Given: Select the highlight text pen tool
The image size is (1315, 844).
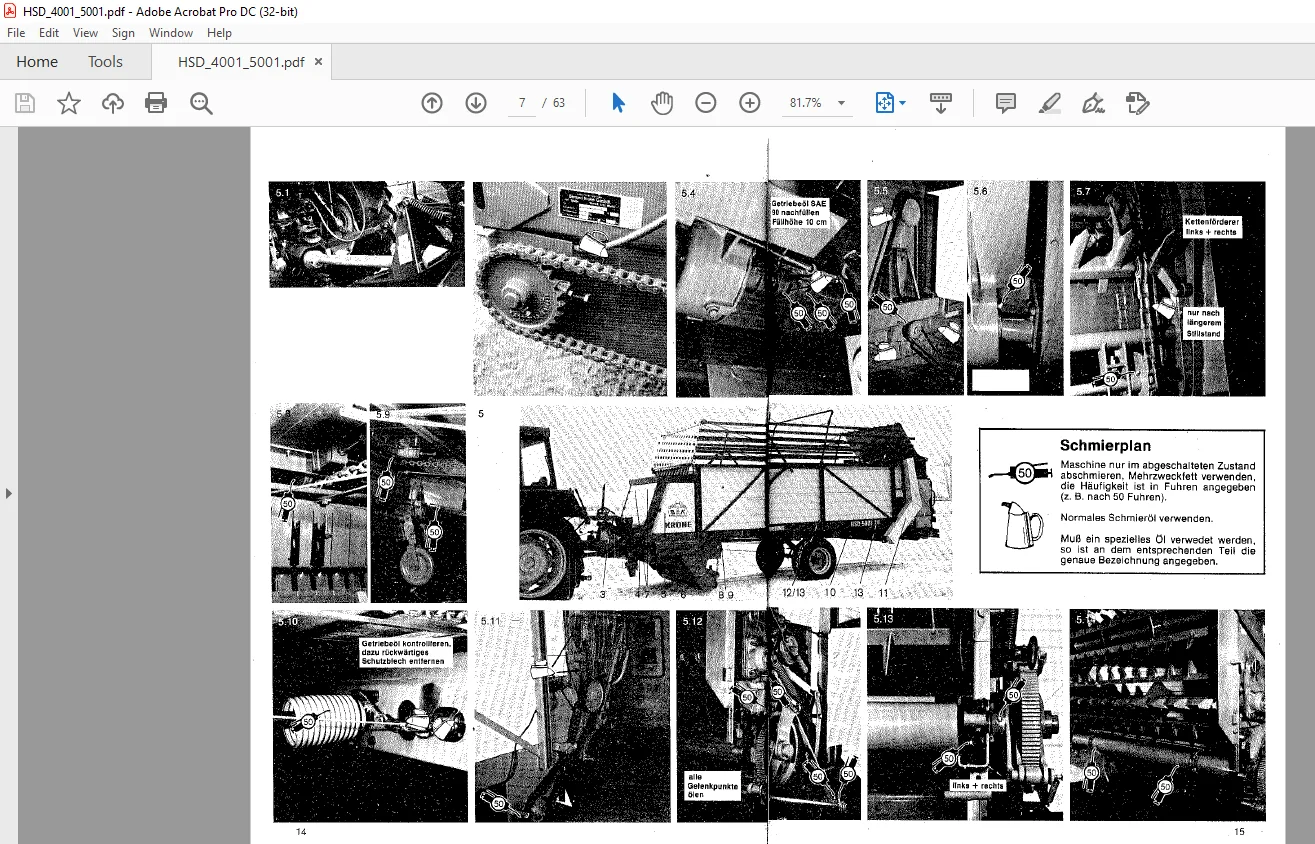Looking at the screenshot, I should click(1049, 103).
